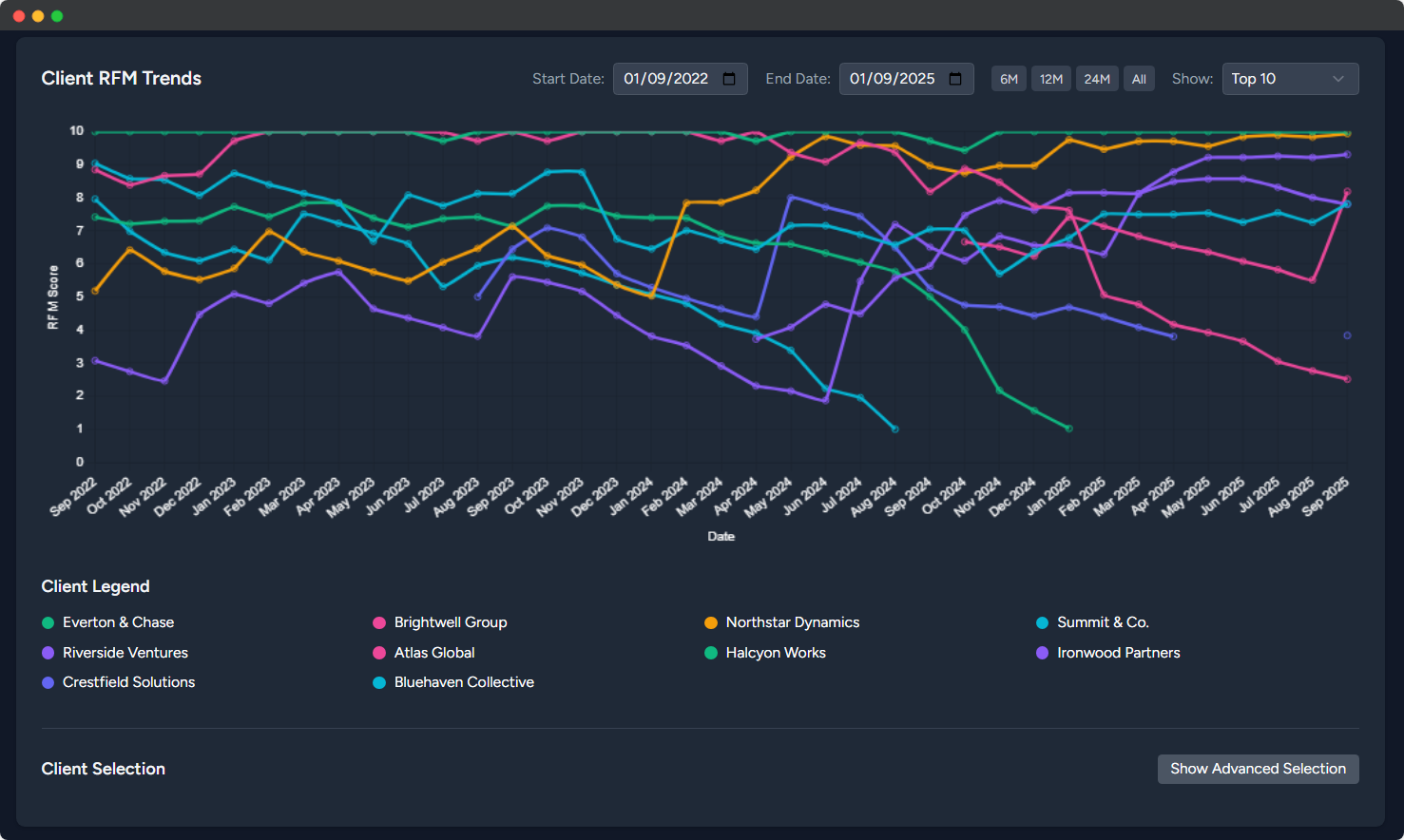Switch to the 24M time range
Image resolution: width=1404 pixels, height=840 pixels.
[1097, 79]
